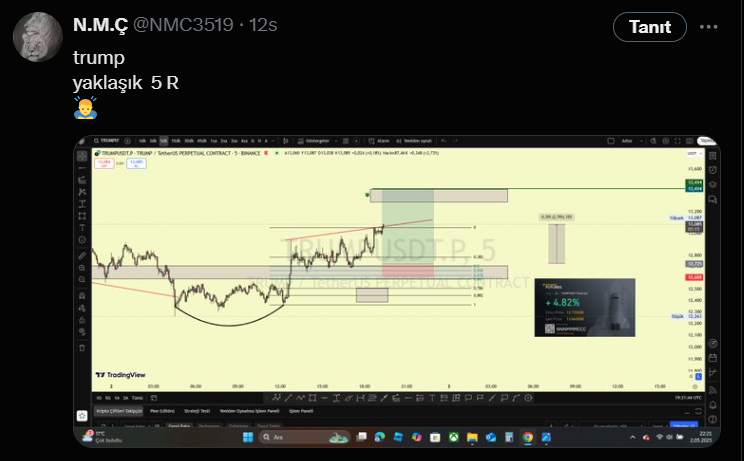
Task: Switch to Kripto Çiftleri Takipçisi tab
Action: point(119,411)
